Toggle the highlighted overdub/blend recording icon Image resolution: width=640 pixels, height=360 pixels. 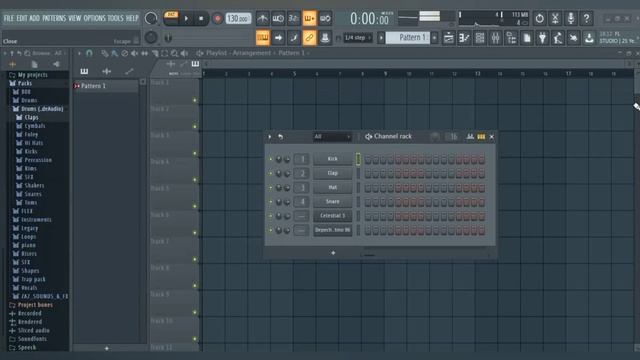pyautogui.click(x=309, y=18)
